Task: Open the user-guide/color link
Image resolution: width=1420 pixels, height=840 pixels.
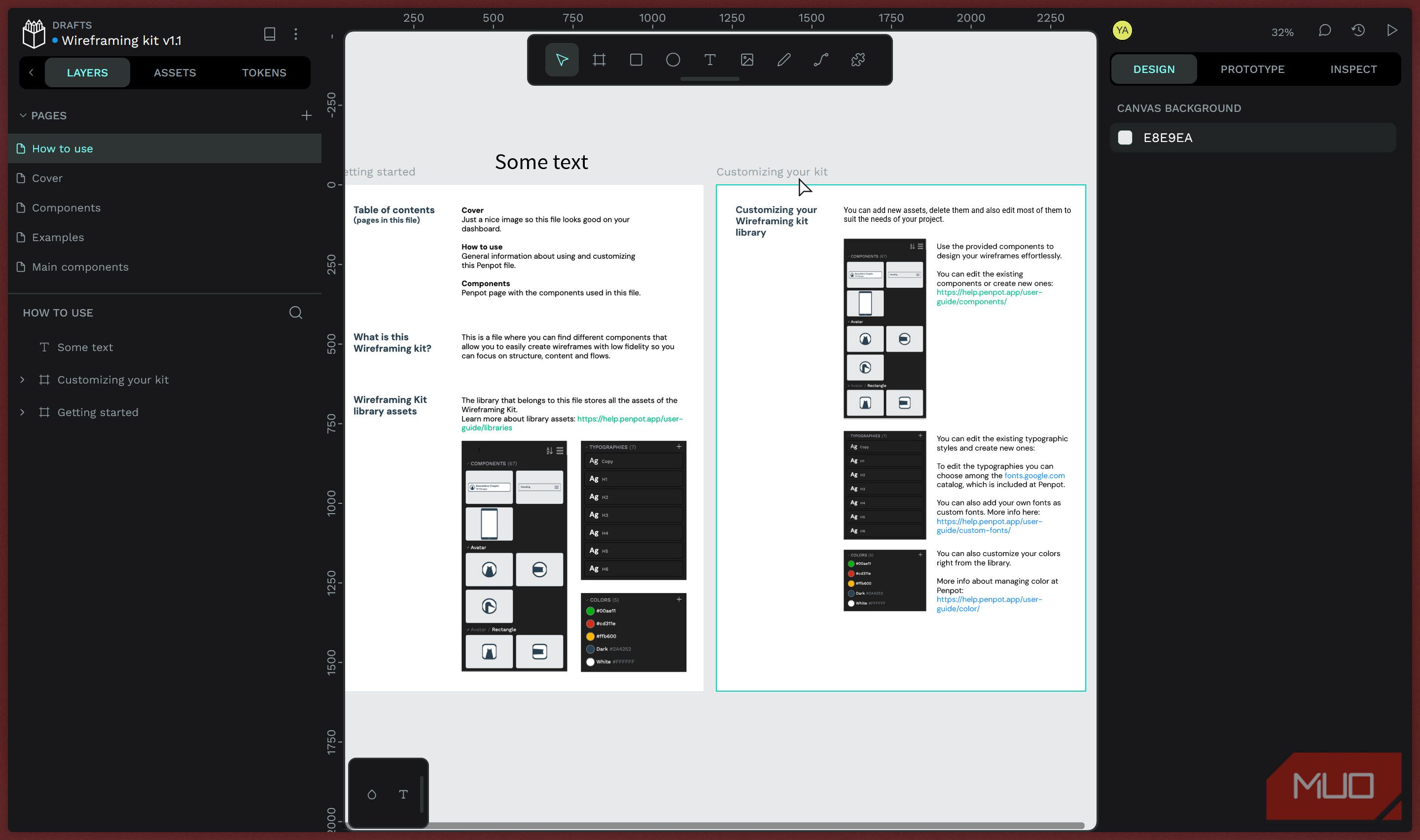Action: 989,604
